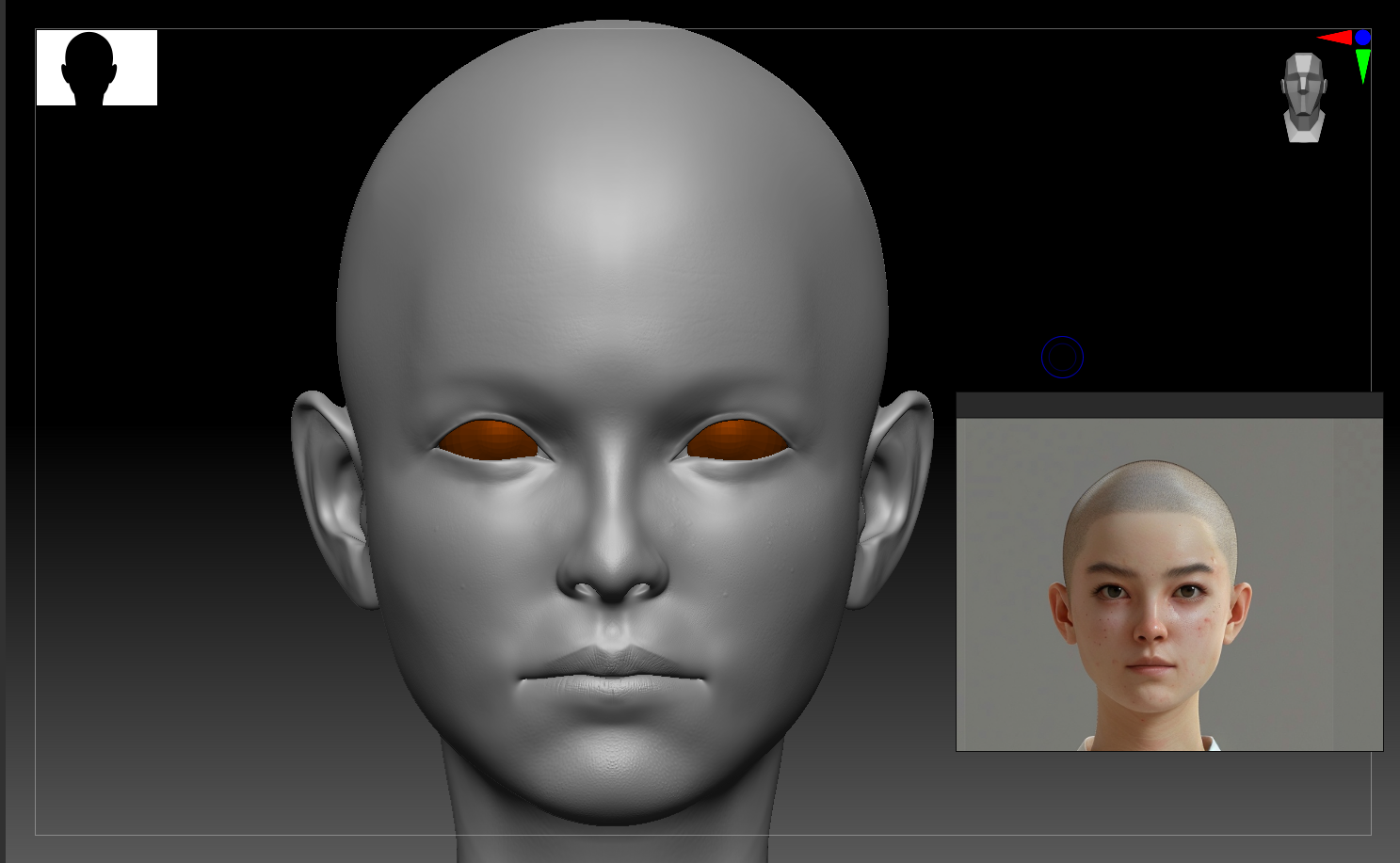The image size is (1400, 863).
Task: Click the red X-axis cone
Action: (1335, 38)
